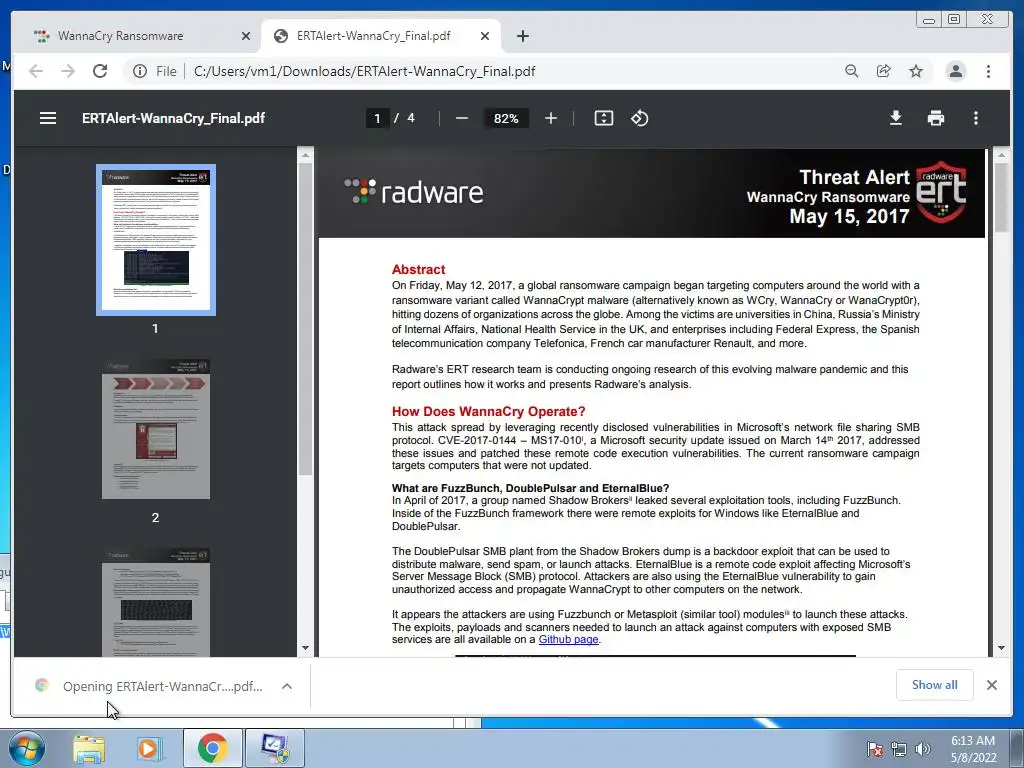This screenshot has width=1024, height=768.
Task: Open the Chrome profile avatar
Action: (955, 71)
